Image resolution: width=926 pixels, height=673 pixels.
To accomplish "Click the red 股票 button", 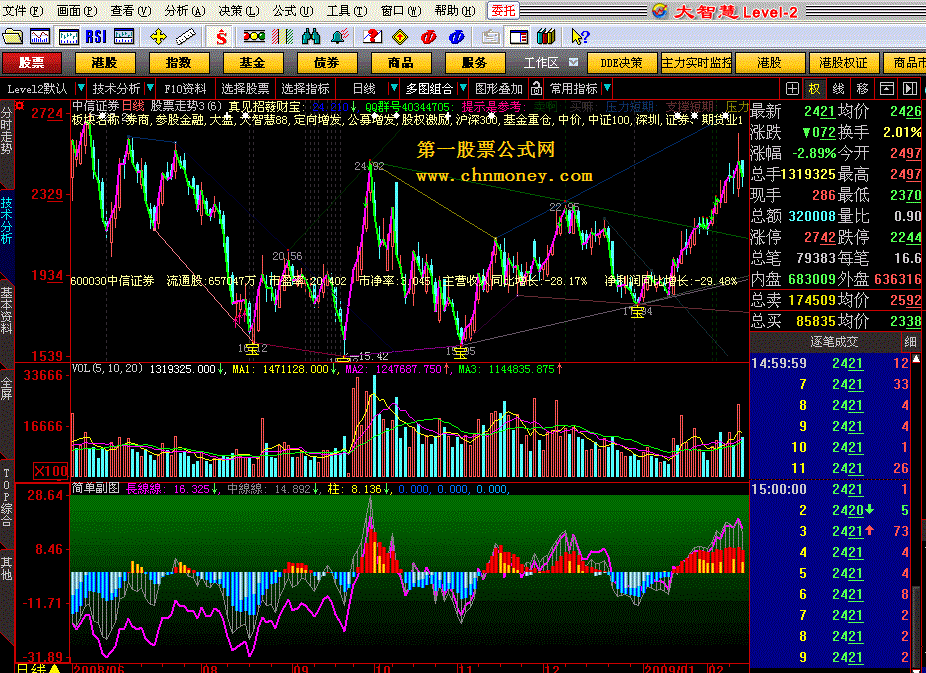I will pyautogui.click(x=32, y=63).
